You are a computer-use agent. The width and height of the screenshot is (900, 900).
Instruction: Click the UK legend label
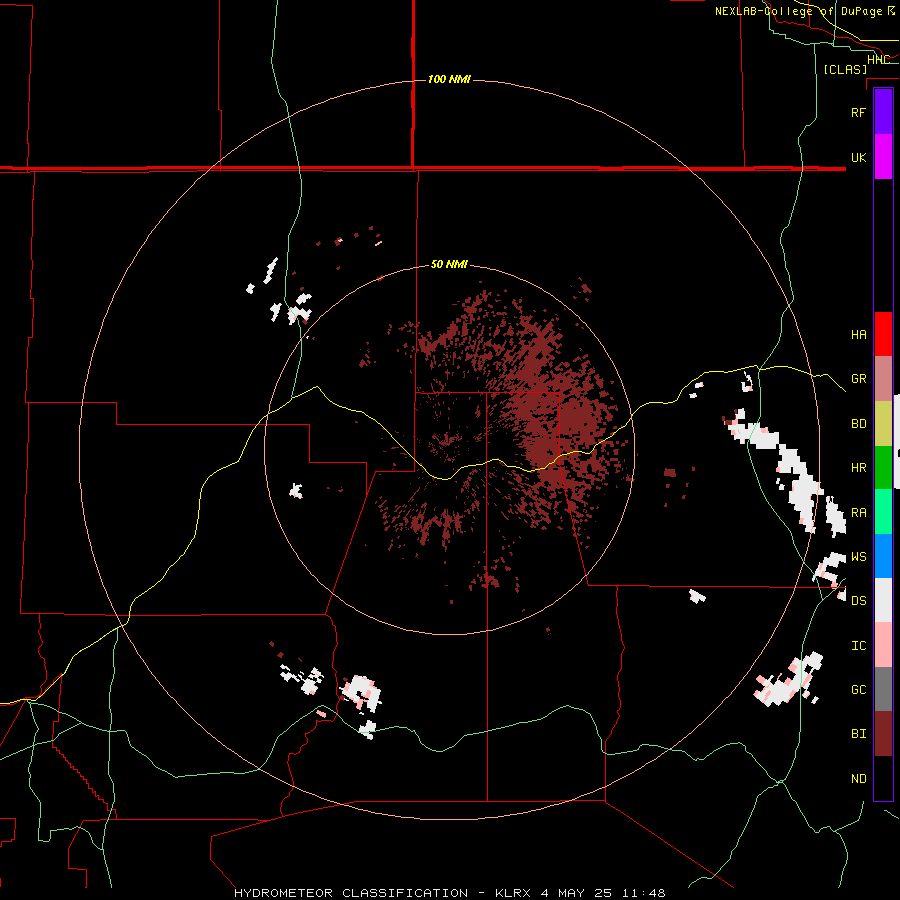[x=858, y=157]
